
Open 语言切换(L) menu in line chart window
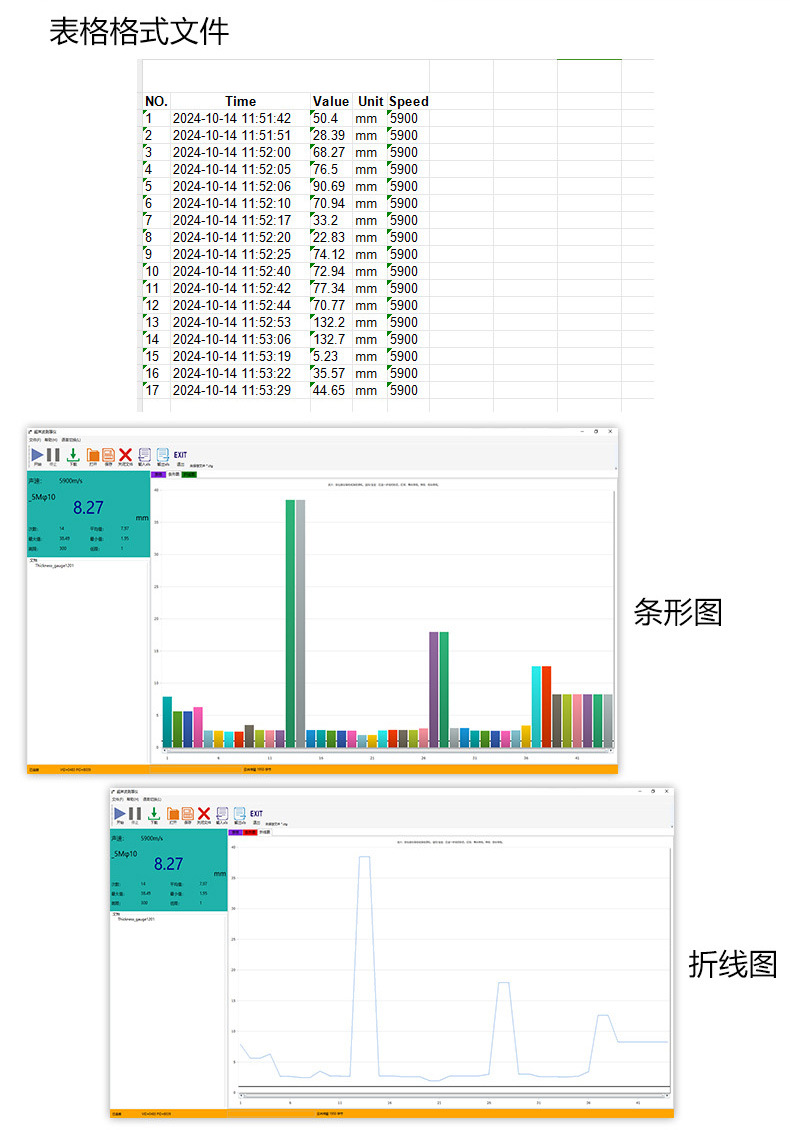[x=152, y=798]
